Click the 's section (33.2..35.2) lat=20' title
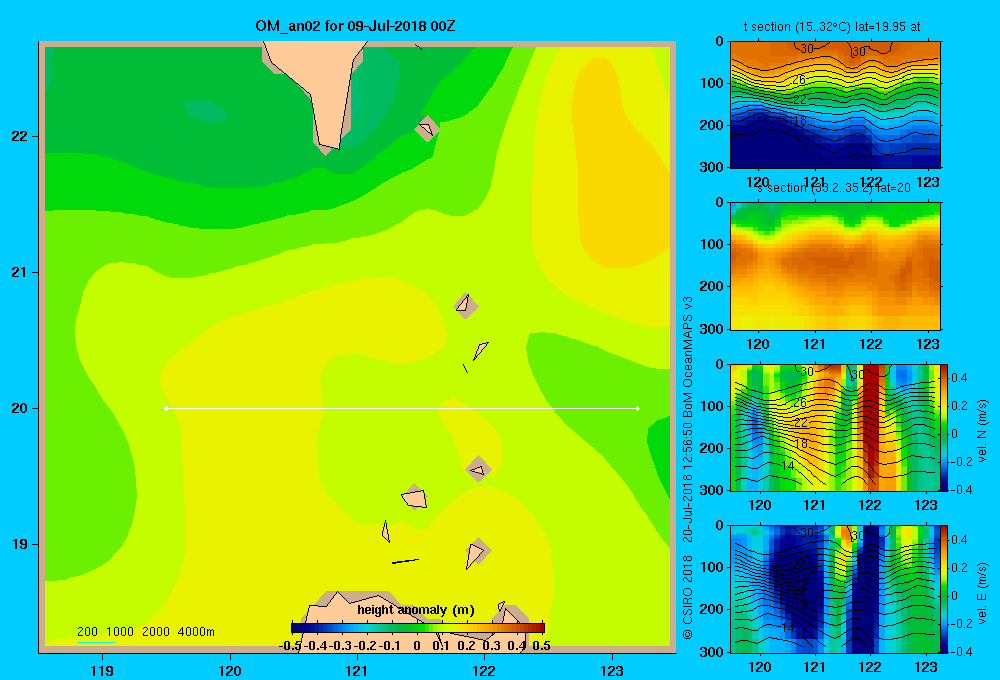 tap(834, 188)
